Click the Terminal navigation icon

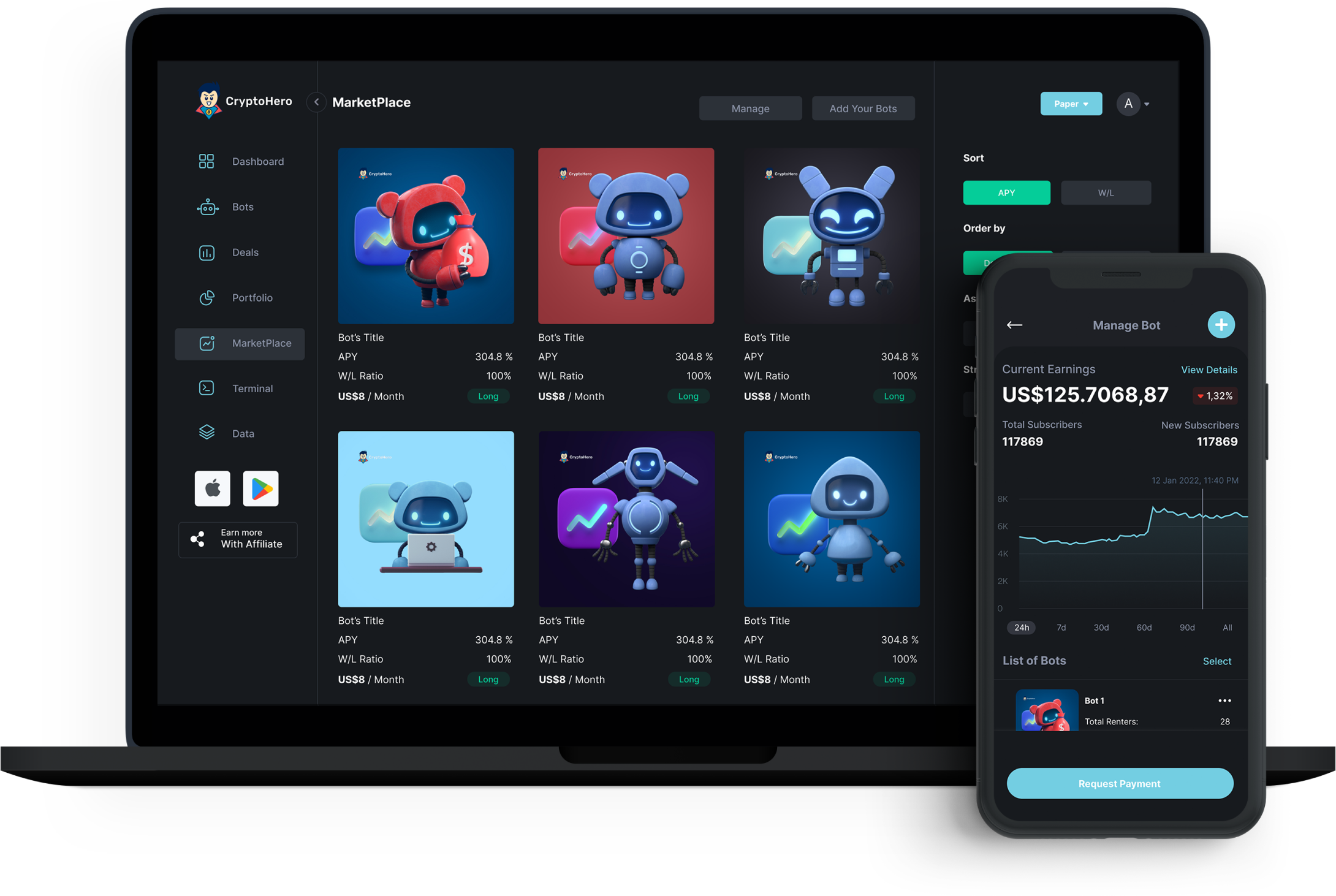tap(206, 388)
